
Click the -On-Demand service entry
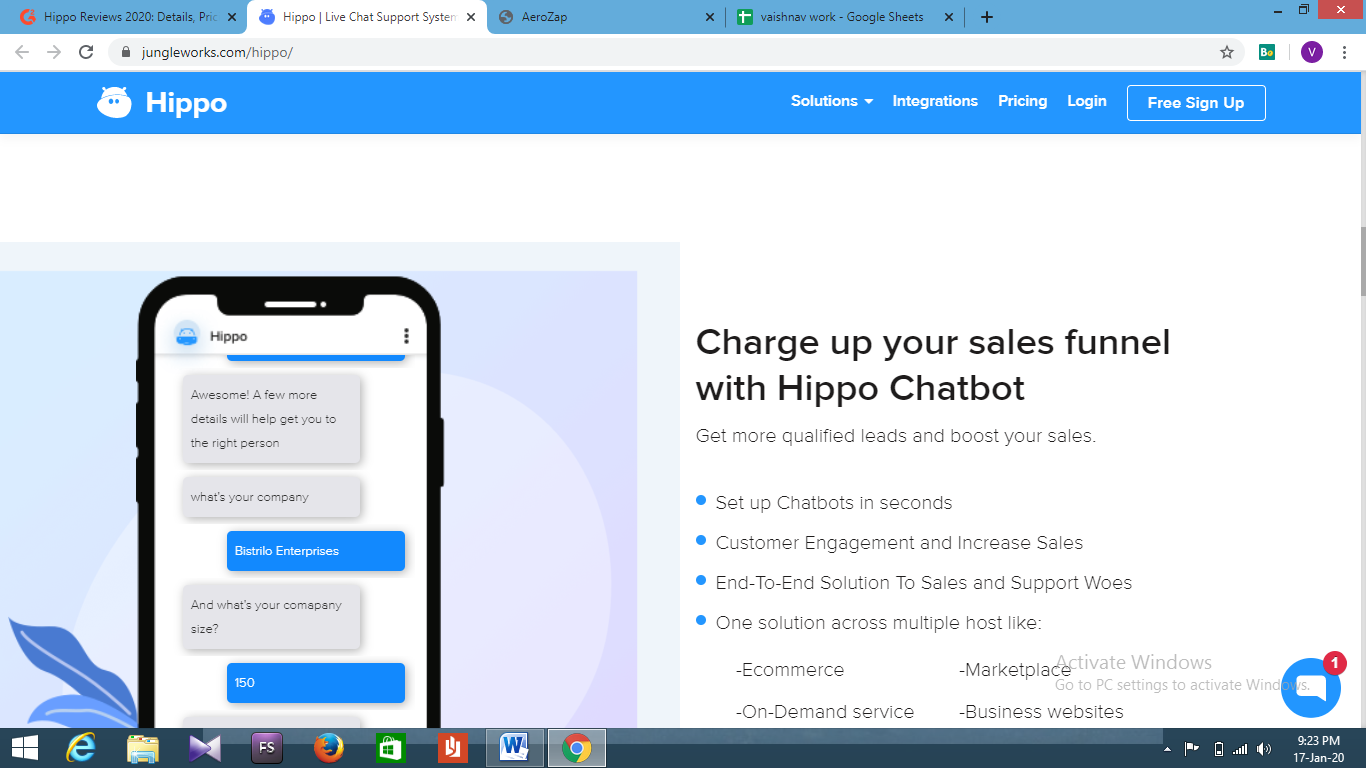[825, 712]
